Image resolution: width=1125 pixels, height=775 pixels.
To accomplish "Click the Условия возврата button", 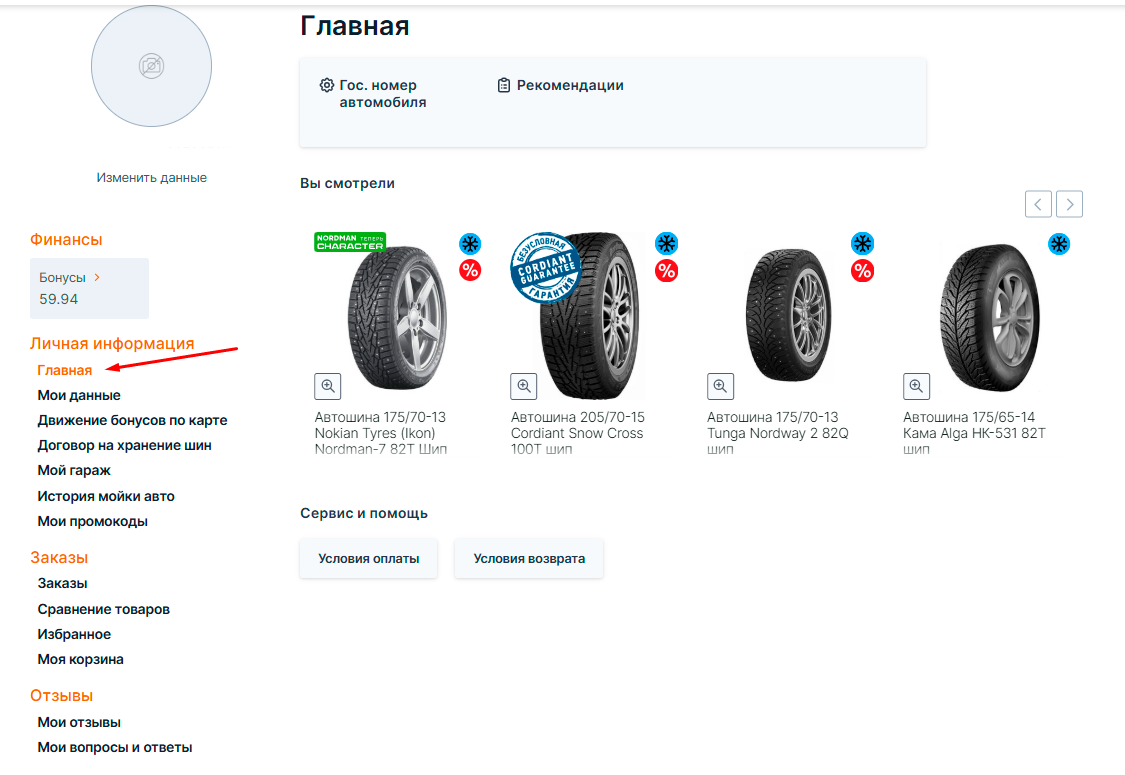I will [x=529, y=559].
